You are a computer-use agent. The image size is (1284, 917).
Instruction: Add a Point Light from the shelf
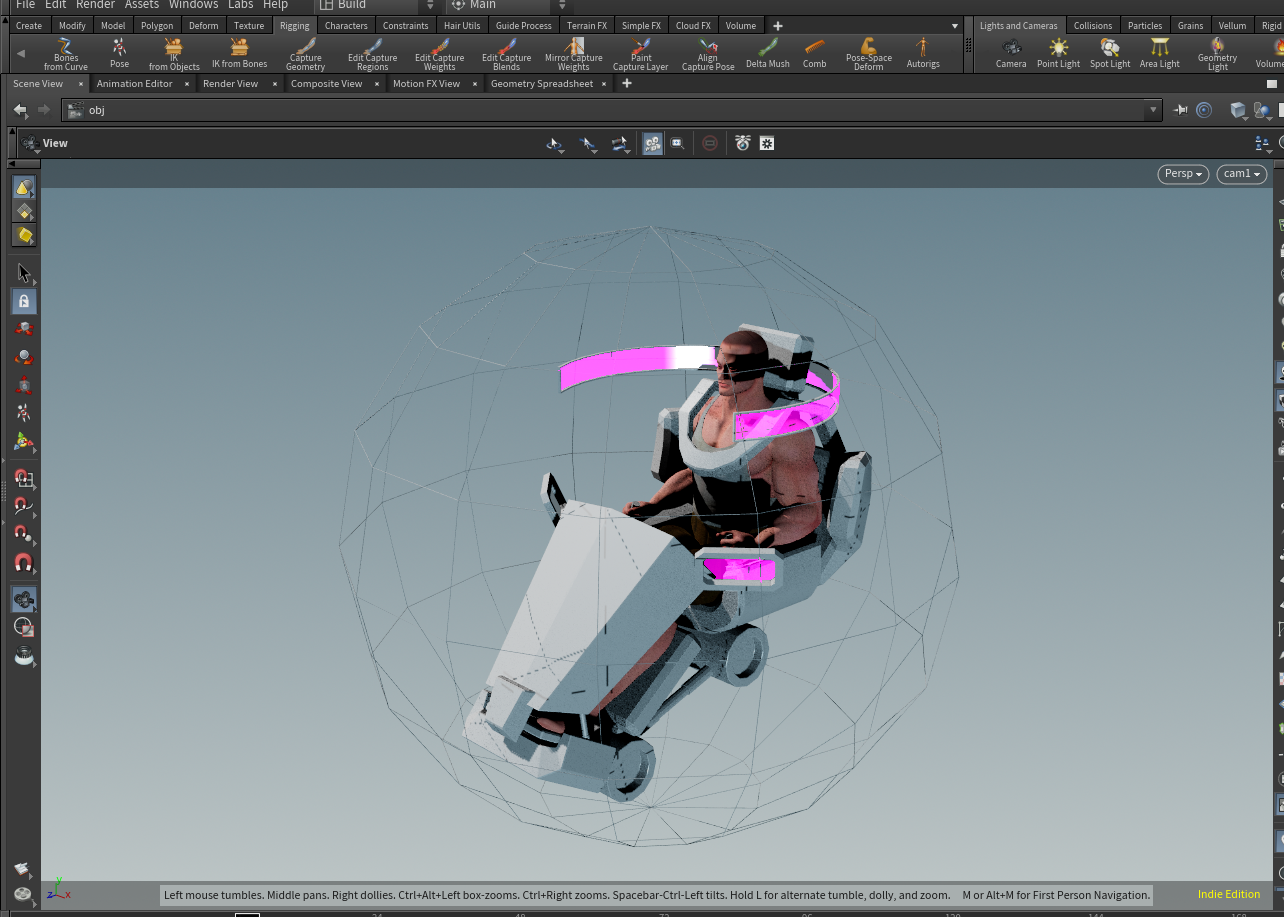pos(1058,53)
